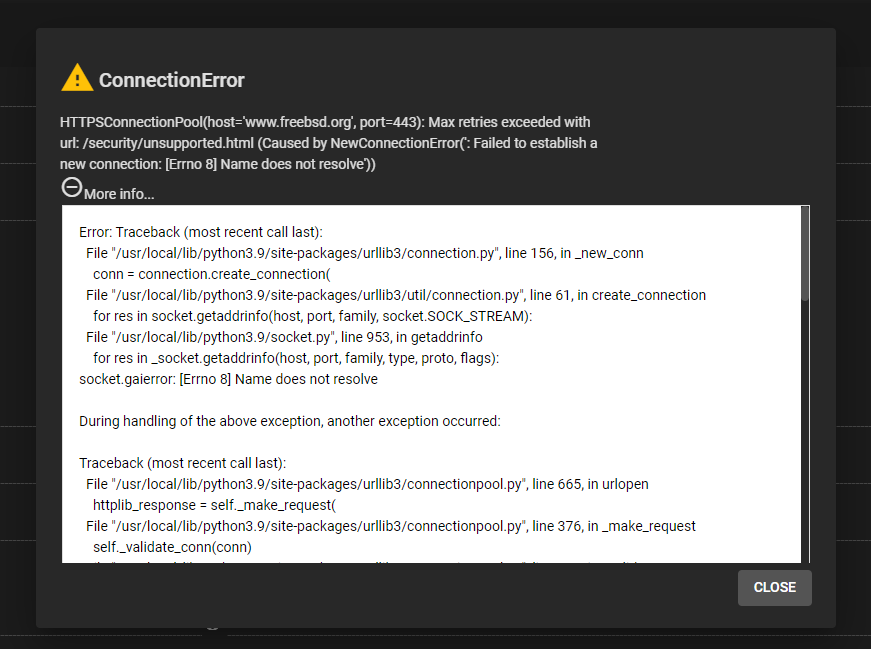Click the 'Error: Traceback (most recent call last)' line
This screenshot has height=649, width=871.
pos(201,232)
